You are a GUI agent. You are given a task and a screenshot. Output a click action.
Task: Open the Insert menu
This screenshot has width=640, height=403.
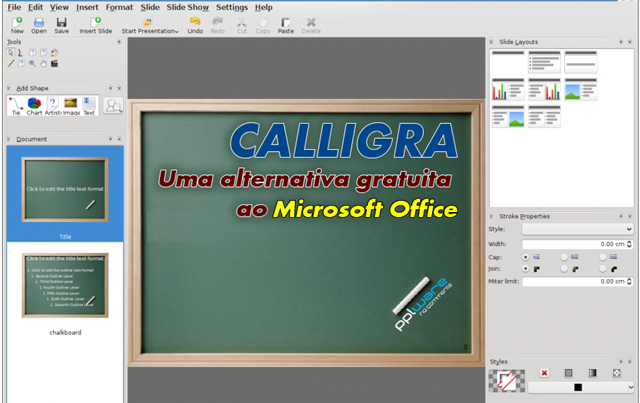coord(87,7)
